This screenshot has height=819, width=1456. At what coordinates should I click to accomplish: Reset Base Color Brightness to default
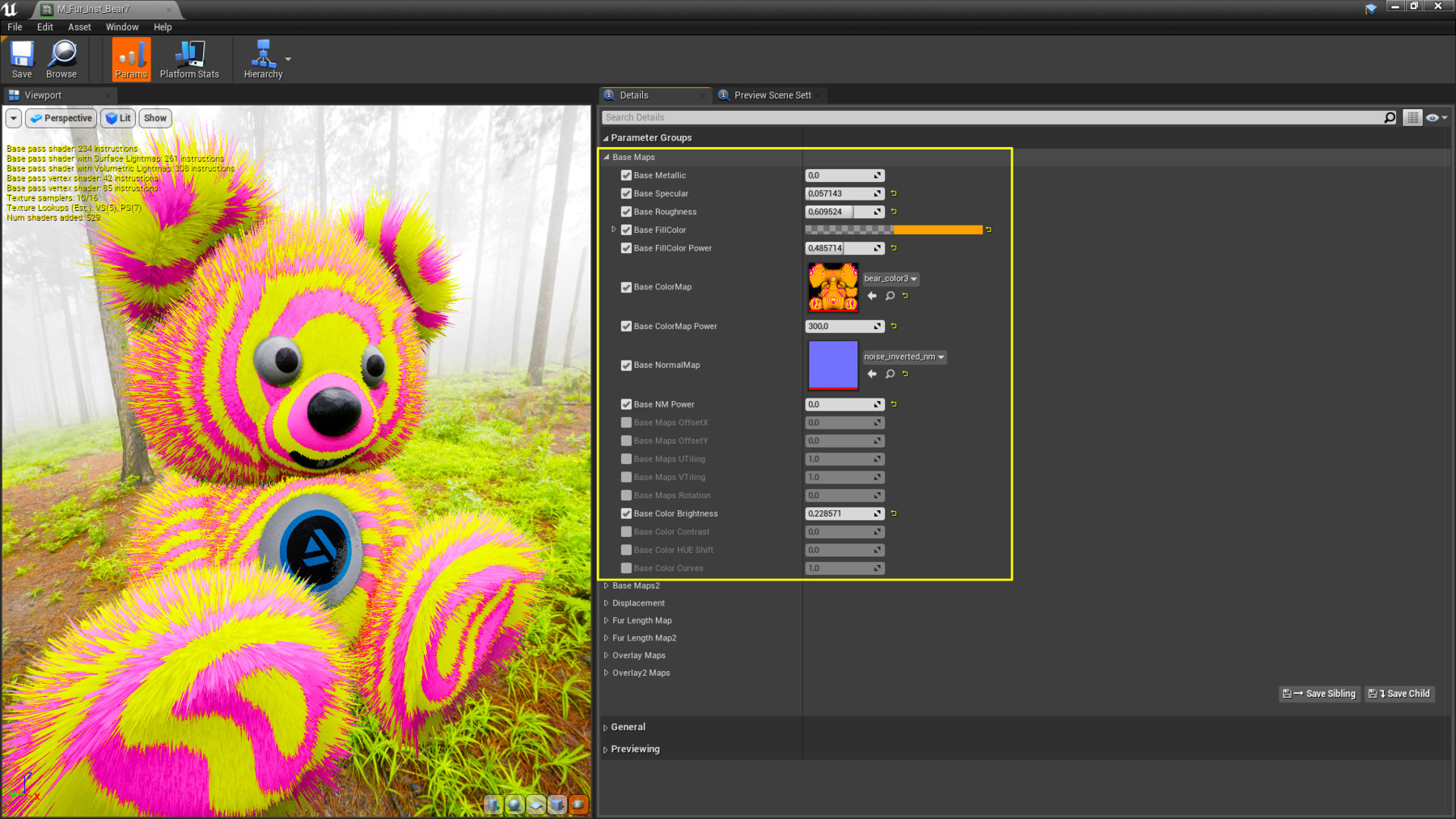[x=894, y=513]
